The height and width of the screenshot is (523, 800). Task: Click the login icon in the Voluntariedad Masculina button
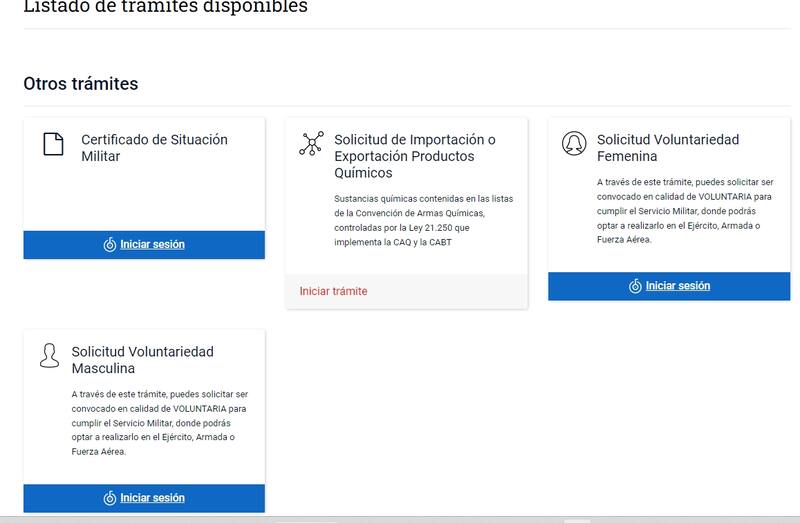(x=110, y=498)
